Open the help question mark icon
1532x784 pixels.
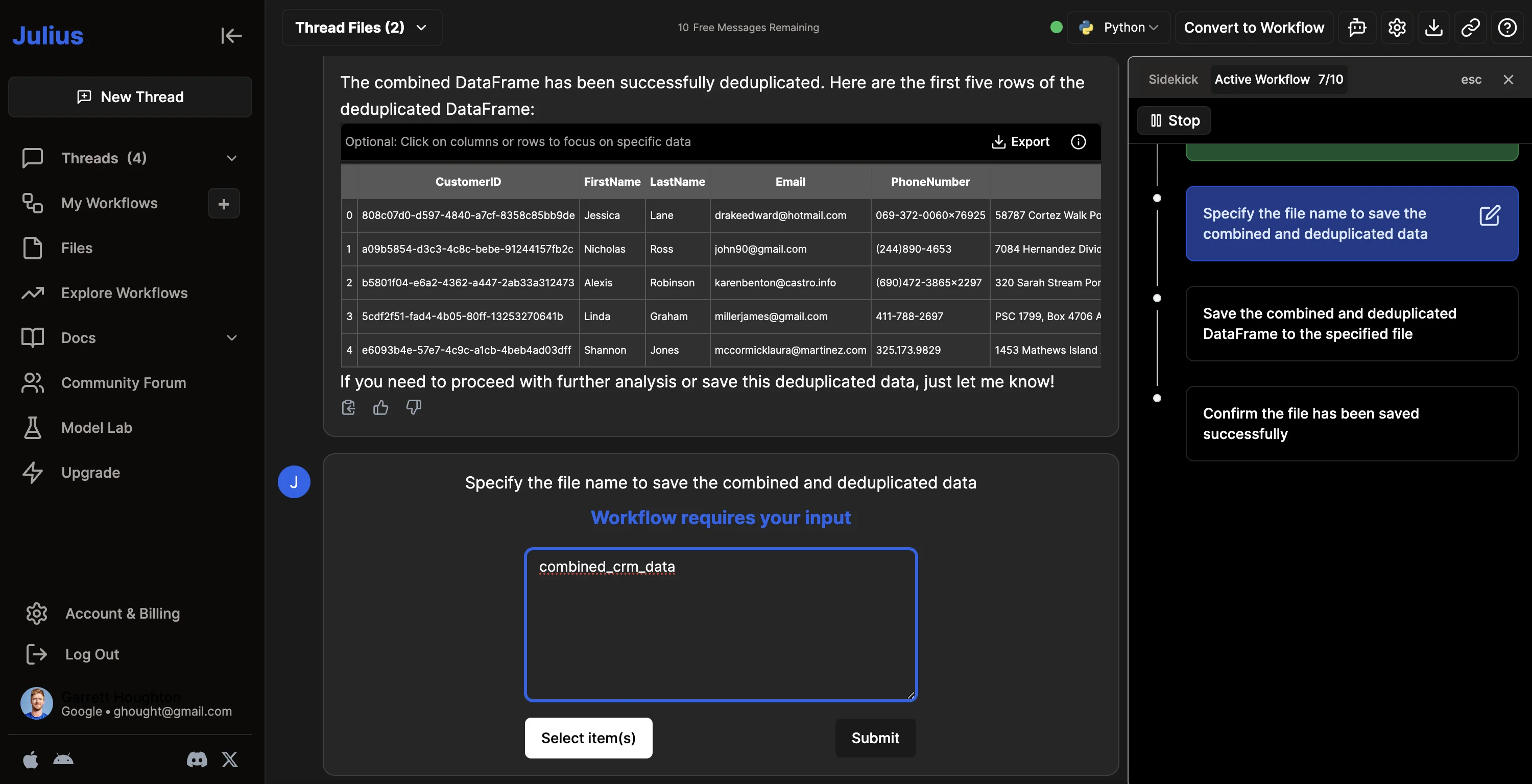click(1507, 28)
